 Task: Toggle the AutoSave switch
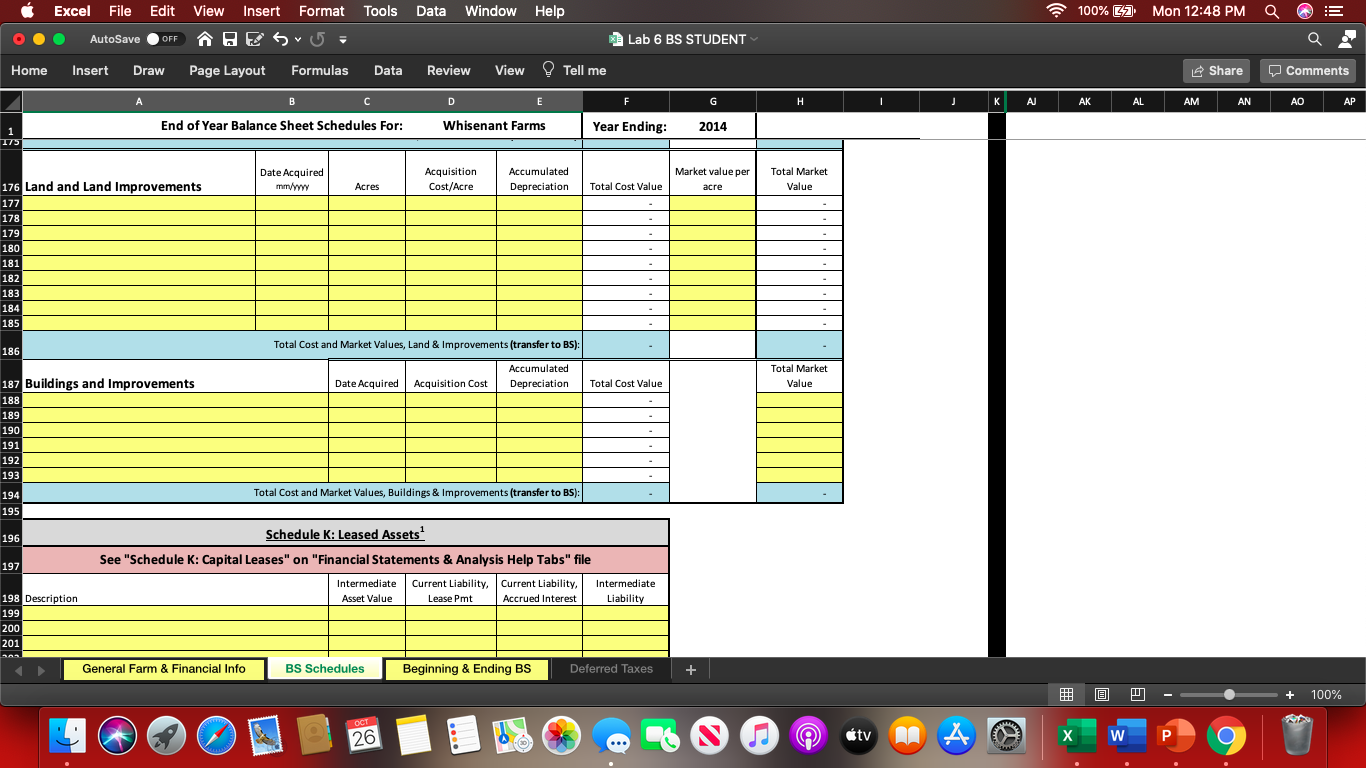click(164, 39)
